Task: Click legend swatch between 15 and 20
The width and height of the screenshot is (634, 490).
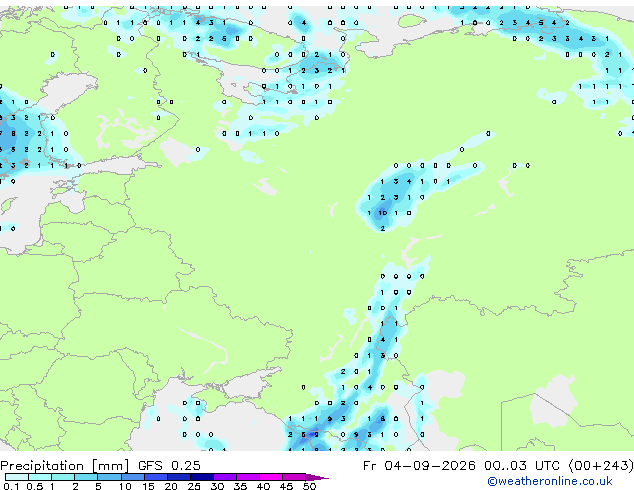Action: (x=155, y=477)
